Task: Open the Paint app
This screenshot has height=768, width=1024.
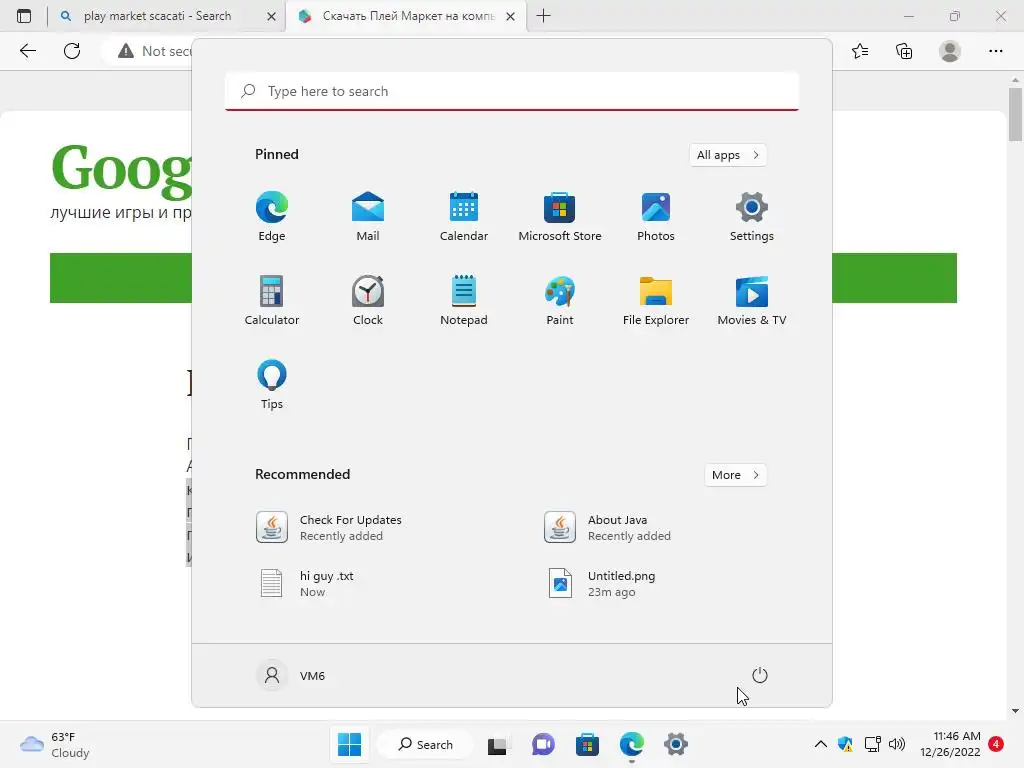Action: coord(560,300)
